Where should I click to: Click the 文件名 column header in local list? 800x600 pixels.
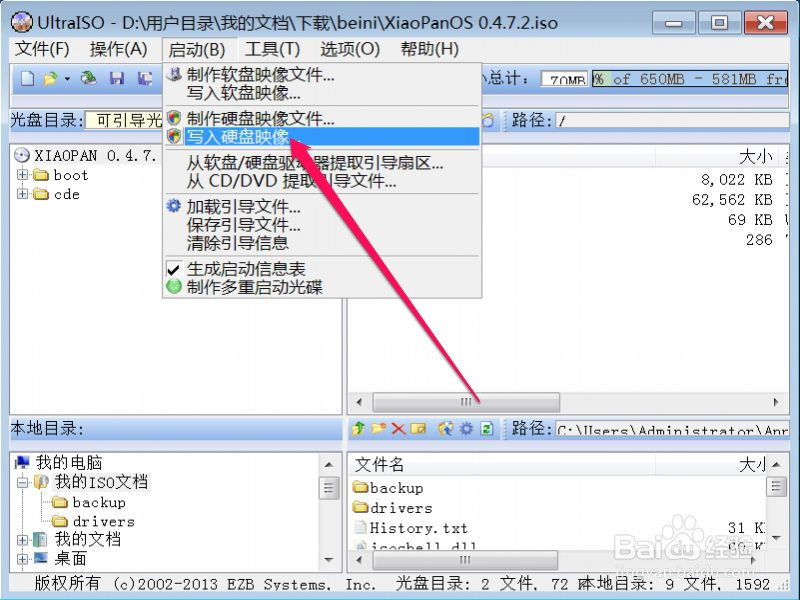[503, 464]
